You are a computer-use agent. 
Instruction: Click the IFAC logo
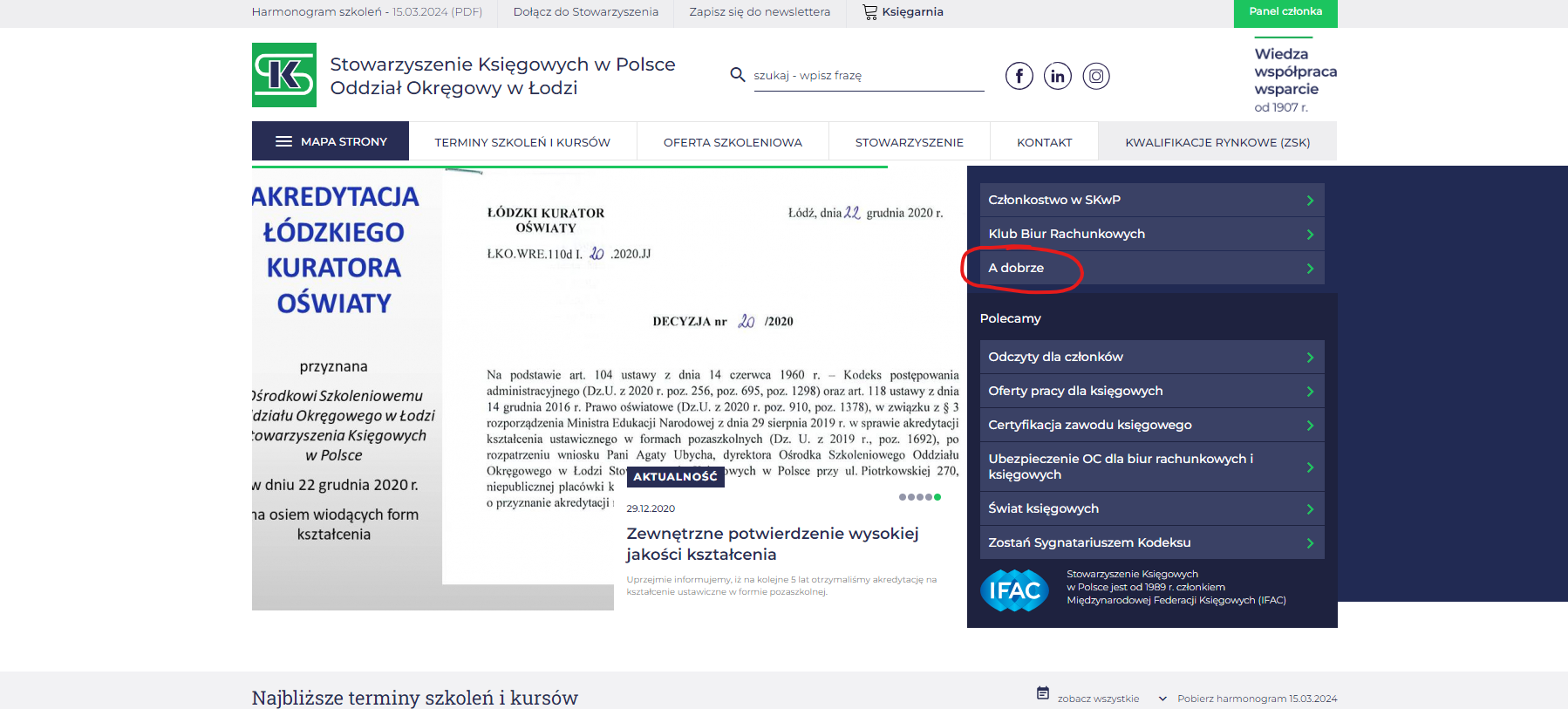[x=1014, y=590]
